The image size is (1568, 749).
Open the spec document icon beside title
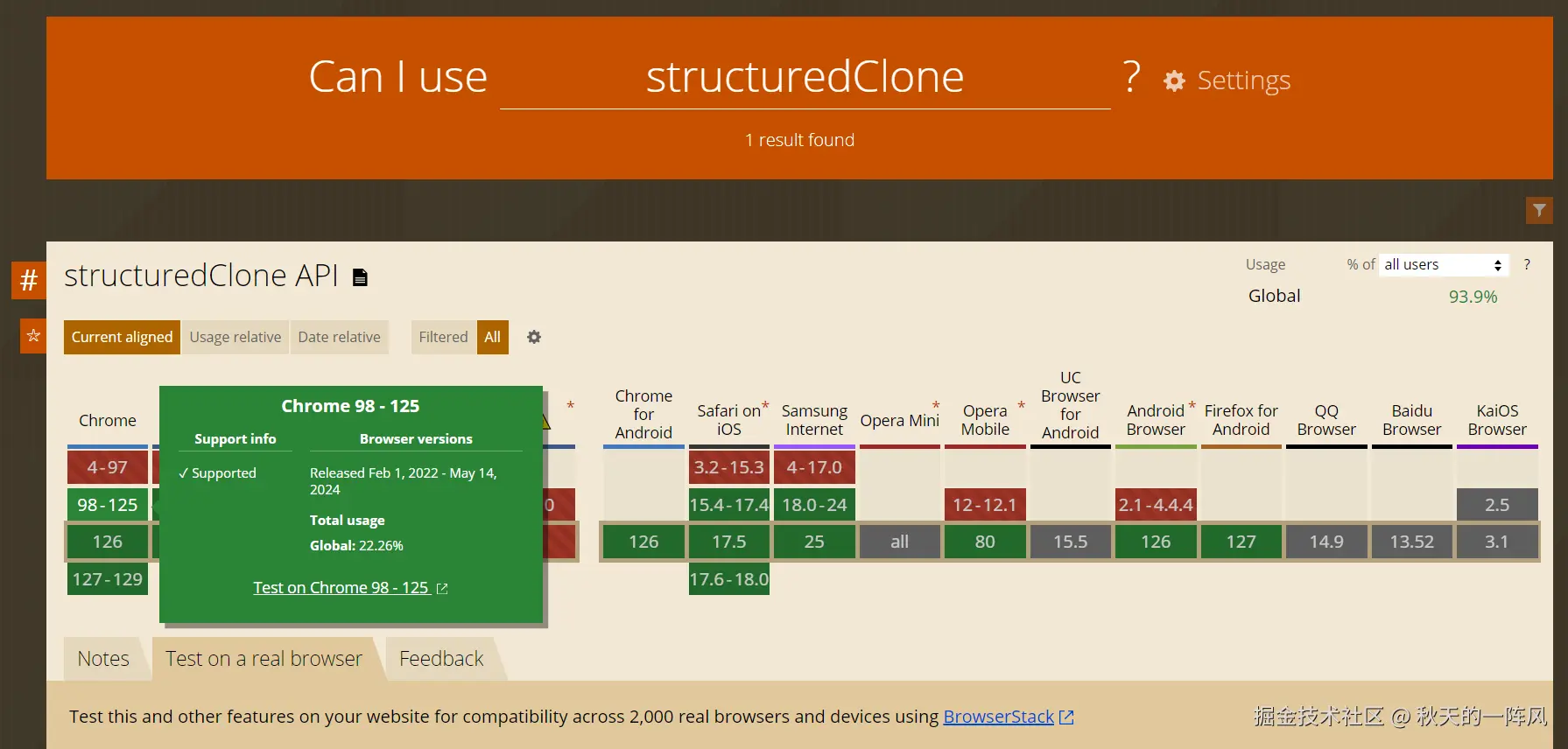360,277
